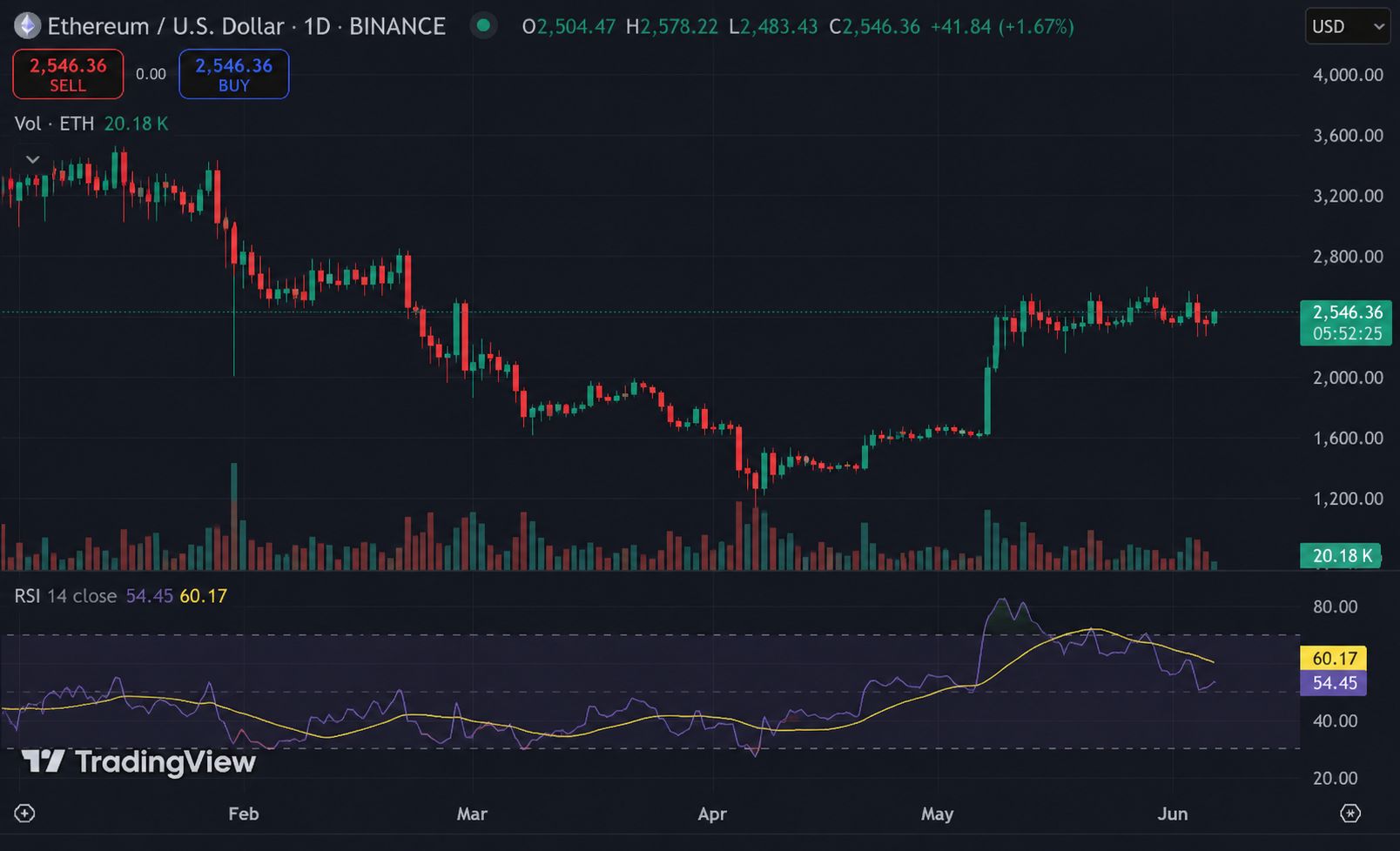Click the green market status dot icon
Screen dimensions: 1400x851
click(x=483, y=26)
